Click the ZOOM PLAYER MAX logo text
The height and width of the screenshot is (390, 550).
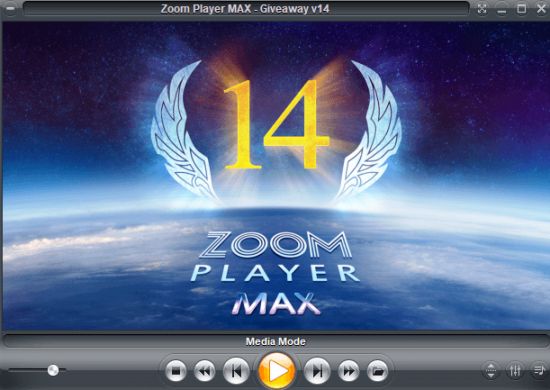[275, 273]
